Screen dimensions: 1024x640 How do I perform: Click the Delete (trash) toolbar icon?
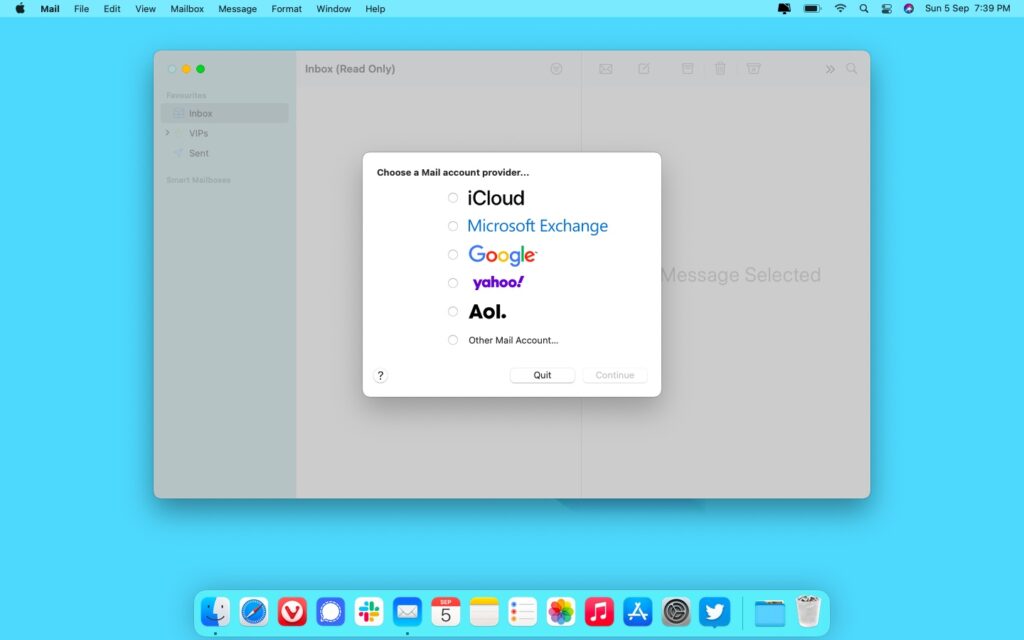[x=720, y=68]
